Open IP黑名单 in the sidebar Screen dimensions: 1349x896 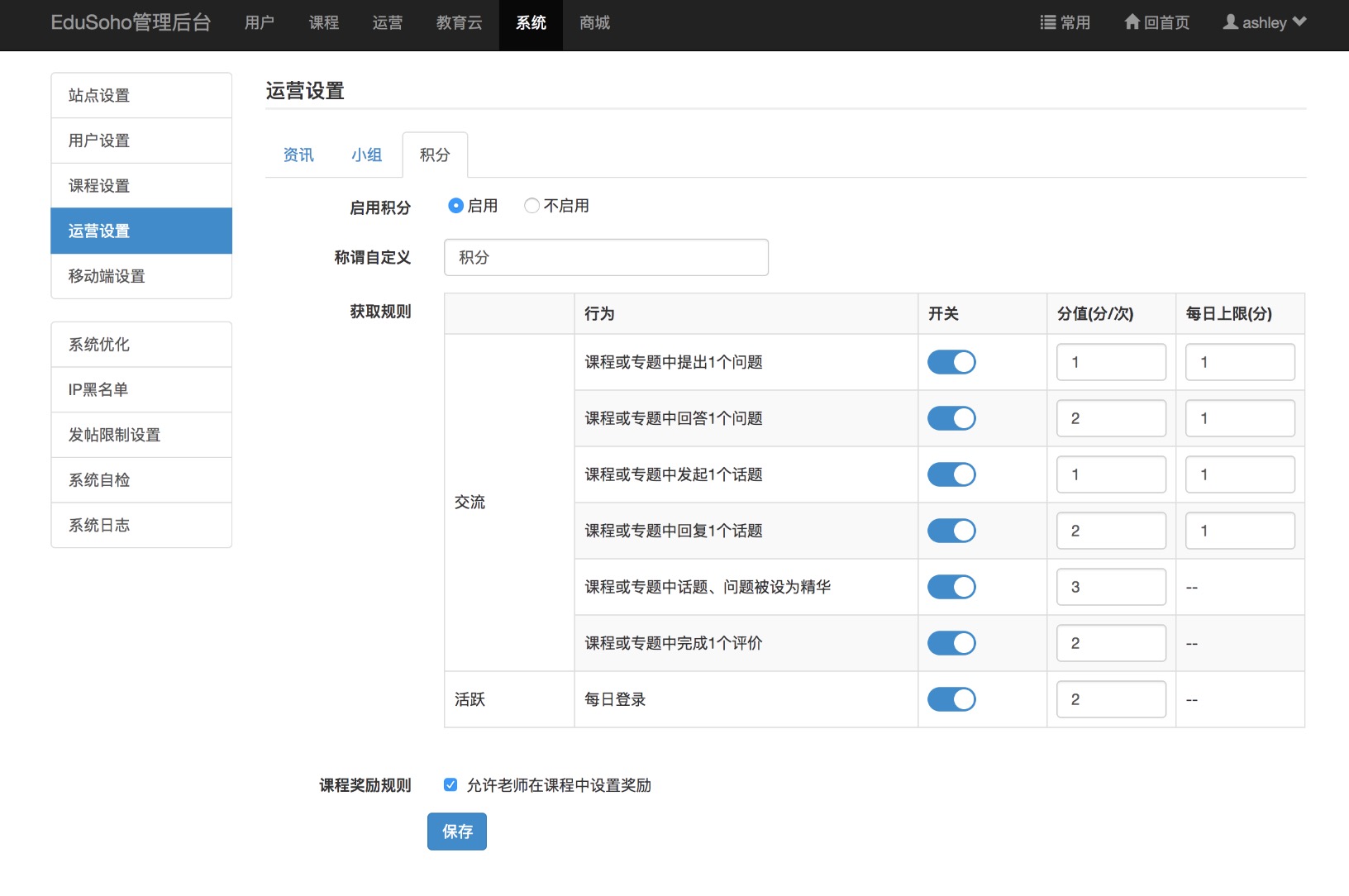(x=141, y=389)
